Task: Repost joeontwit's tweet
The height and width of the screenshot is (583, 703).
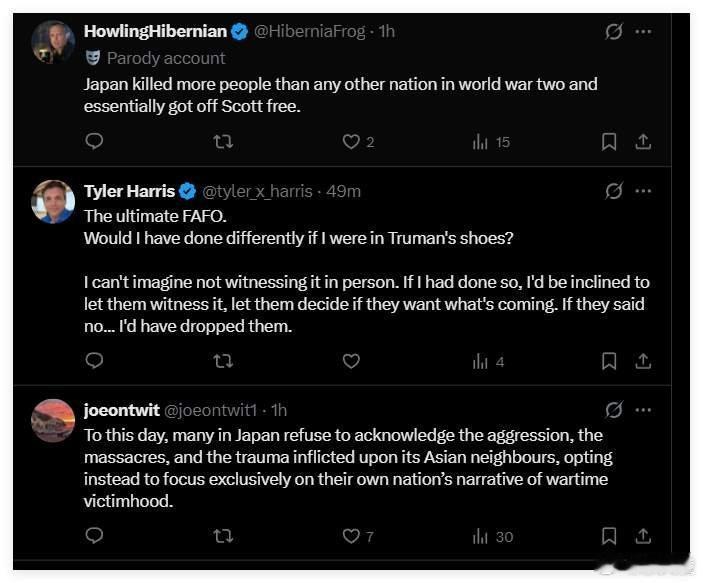Action: [x=223, y=536]
